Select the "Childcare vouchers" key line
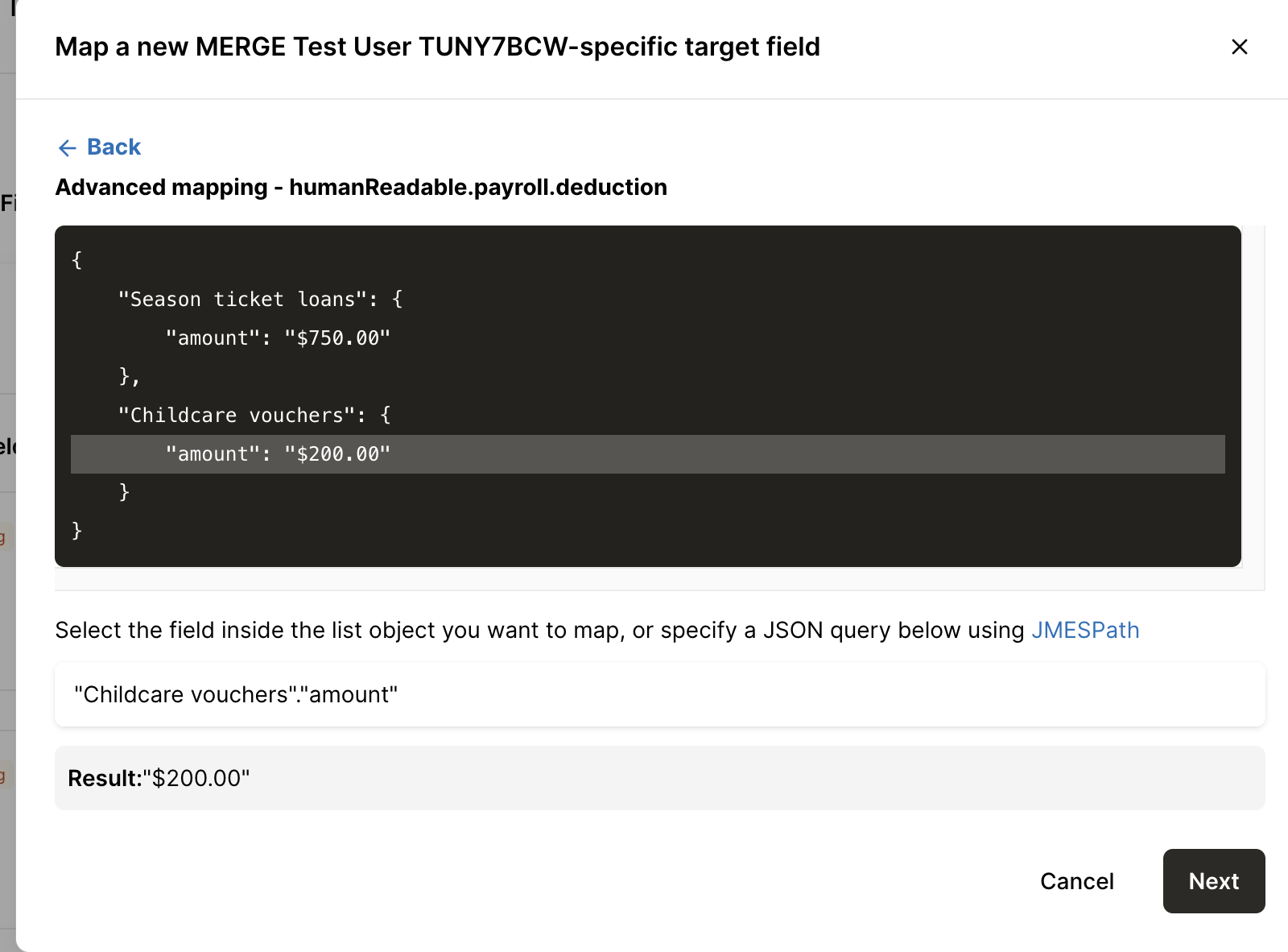 coord(254,416)
